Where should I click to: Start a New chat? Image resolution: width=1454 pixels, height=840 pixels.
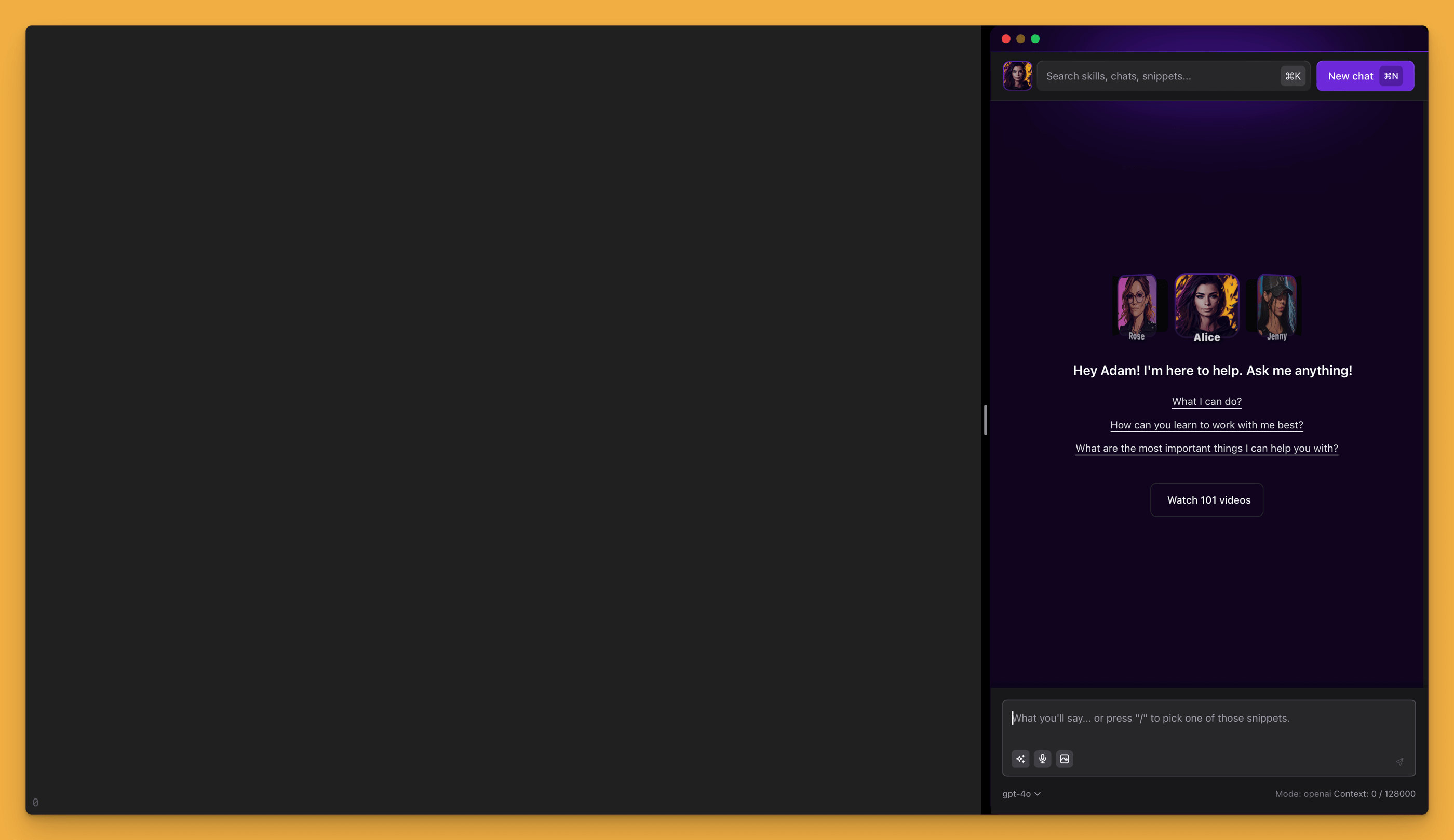tap(1365, 76)
